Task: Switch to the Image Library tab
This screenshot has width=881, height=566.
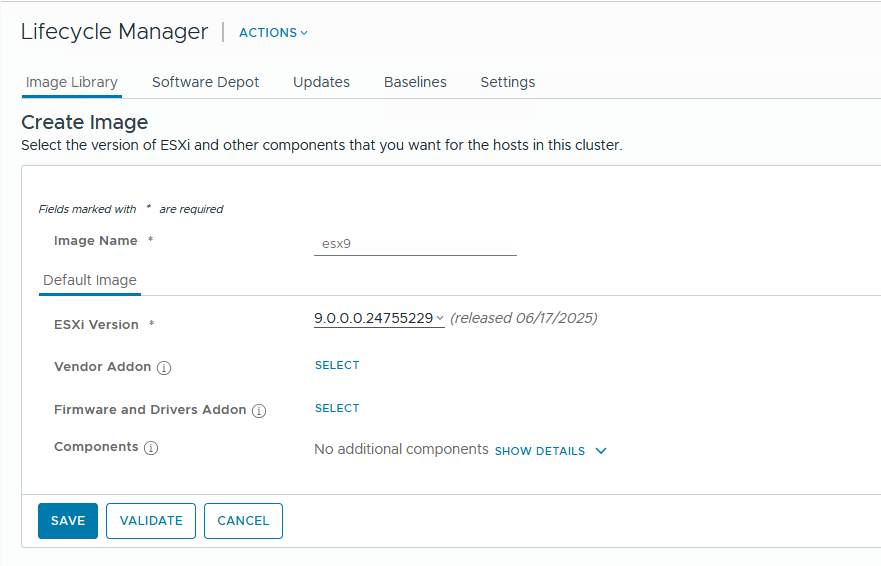Action: pos(72,82)
